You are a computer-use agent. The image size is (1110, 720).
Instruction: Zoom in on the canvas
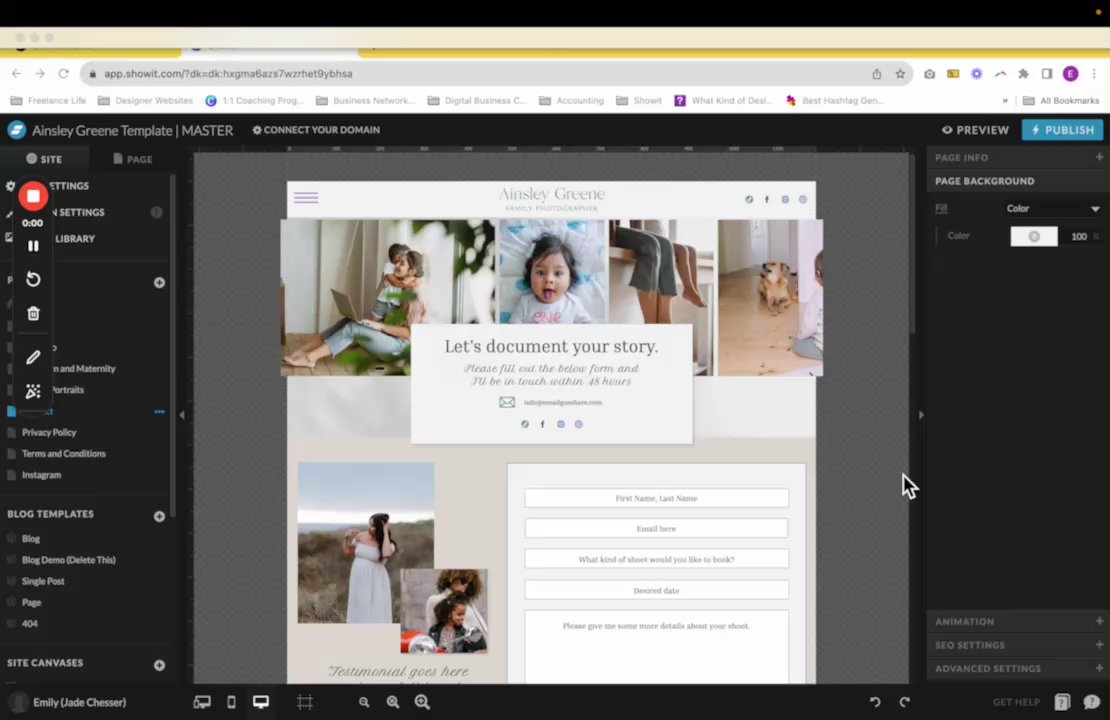point(423,702)
